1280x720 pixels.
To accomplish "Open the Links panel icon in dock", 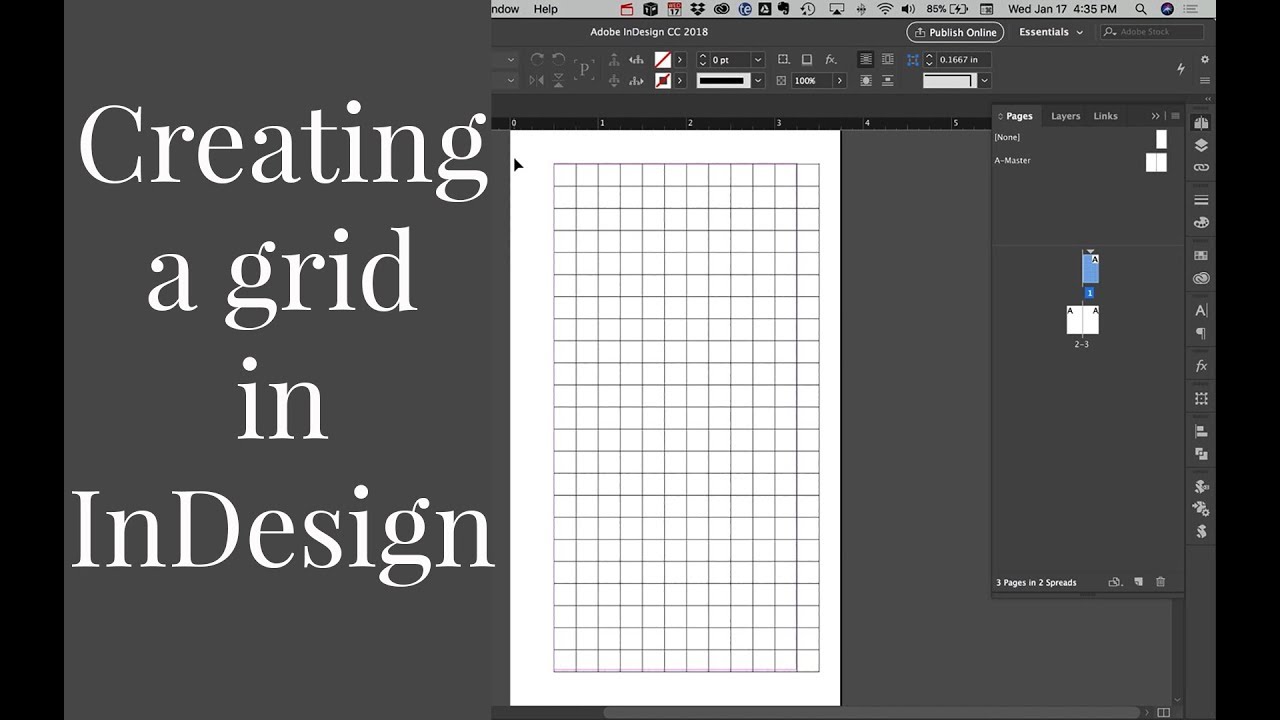I will point(1201,167).
